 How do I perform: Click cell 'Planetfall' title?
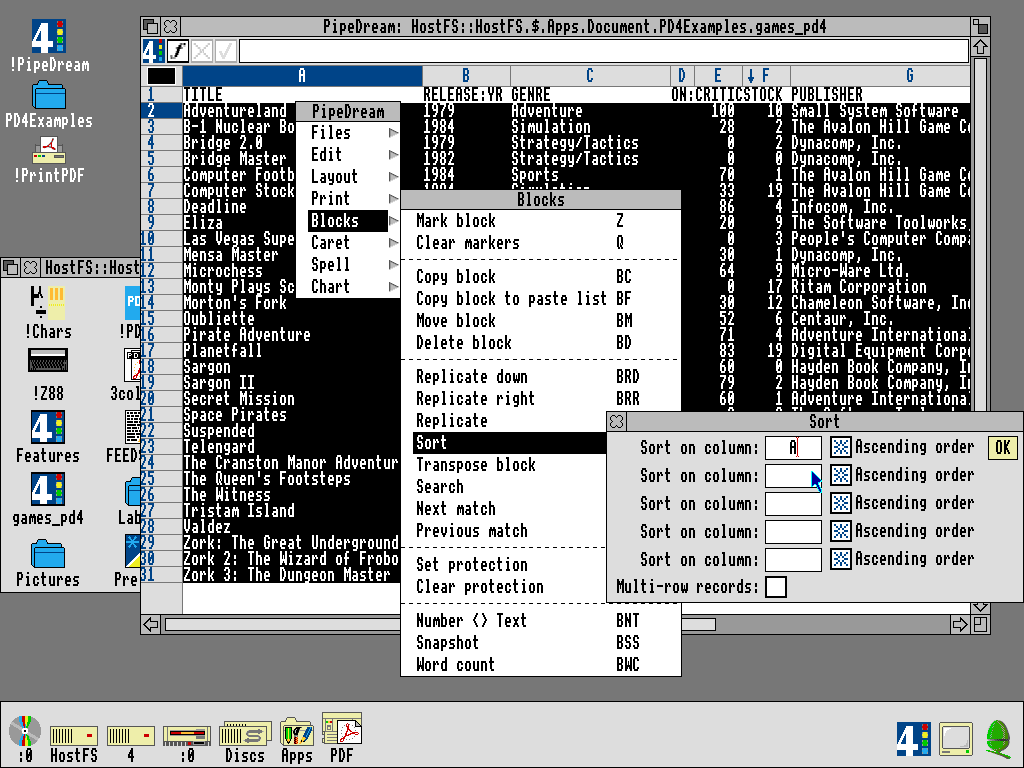[x=222, y=351]
